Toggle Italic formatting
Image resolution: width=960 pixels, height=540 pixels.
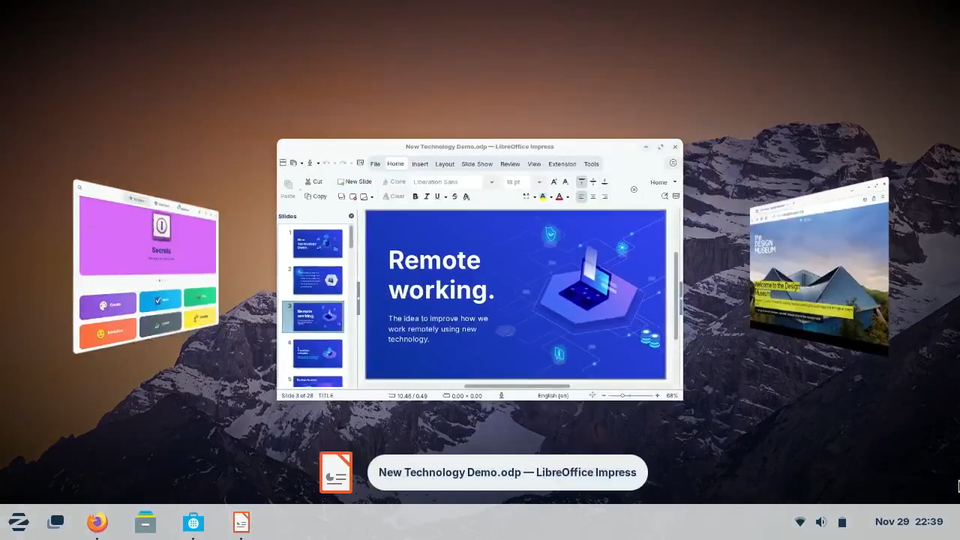pyautogui.click(x=426, y=197)
